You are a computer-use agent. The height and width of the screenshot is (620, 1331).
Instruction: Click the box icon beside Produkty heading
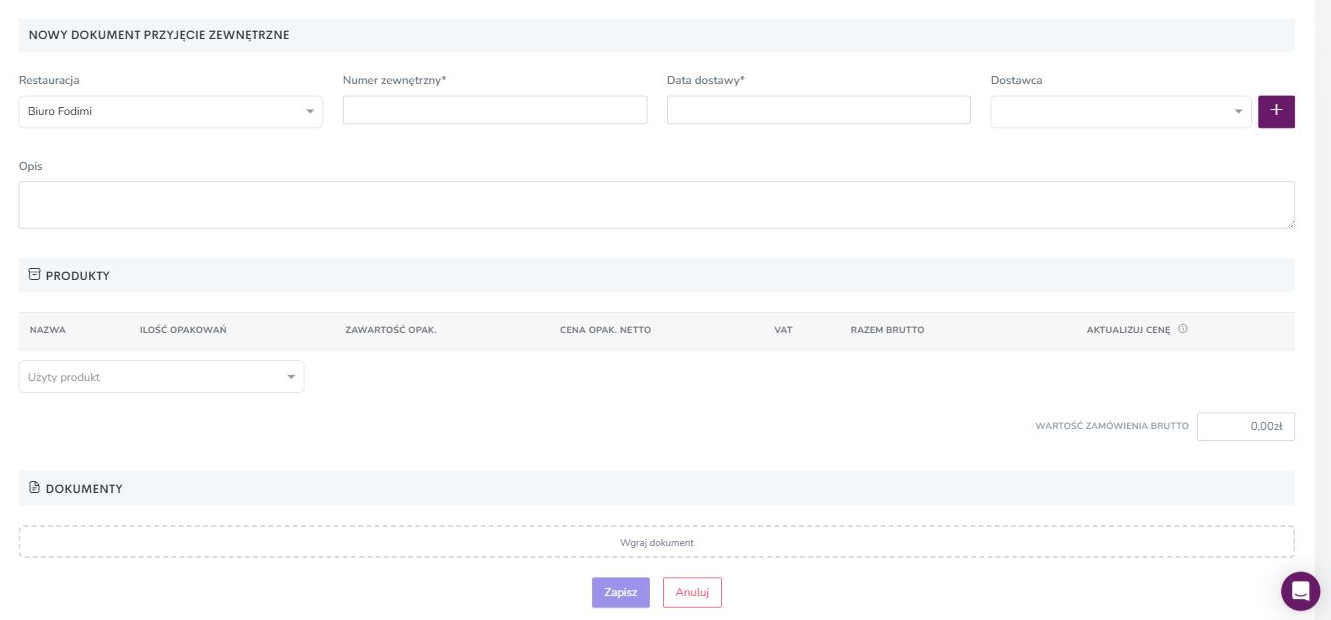[x=34, y=274]
